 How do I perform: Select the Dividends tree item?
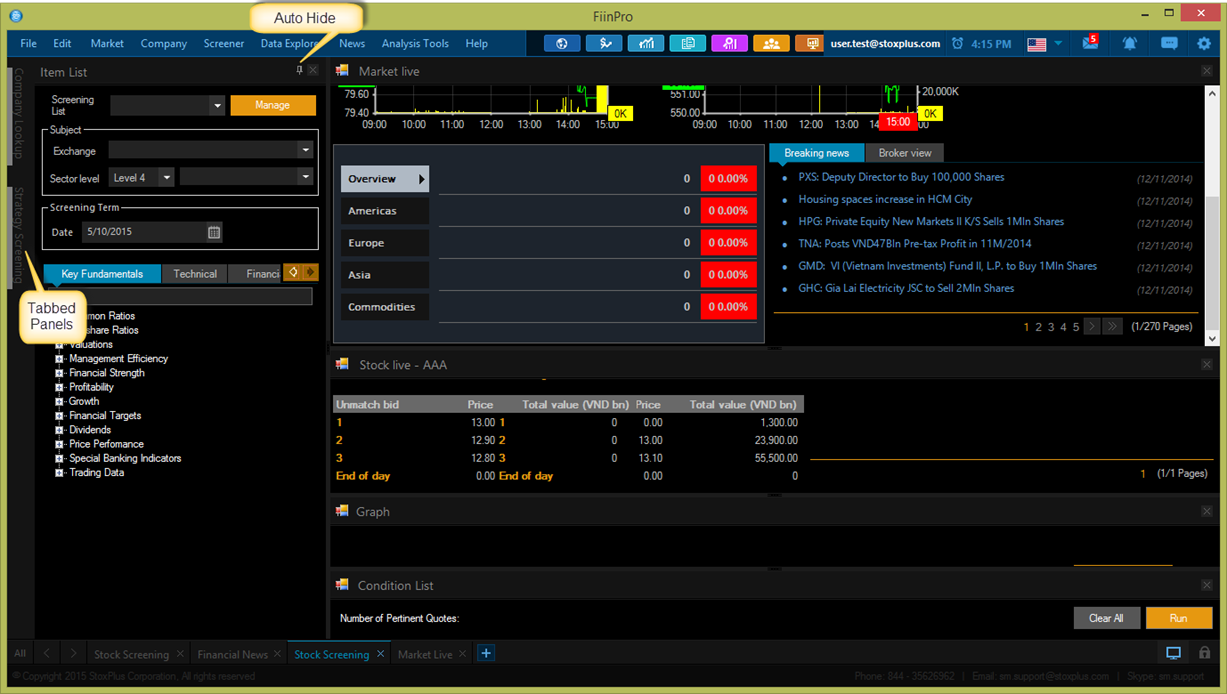90,430
